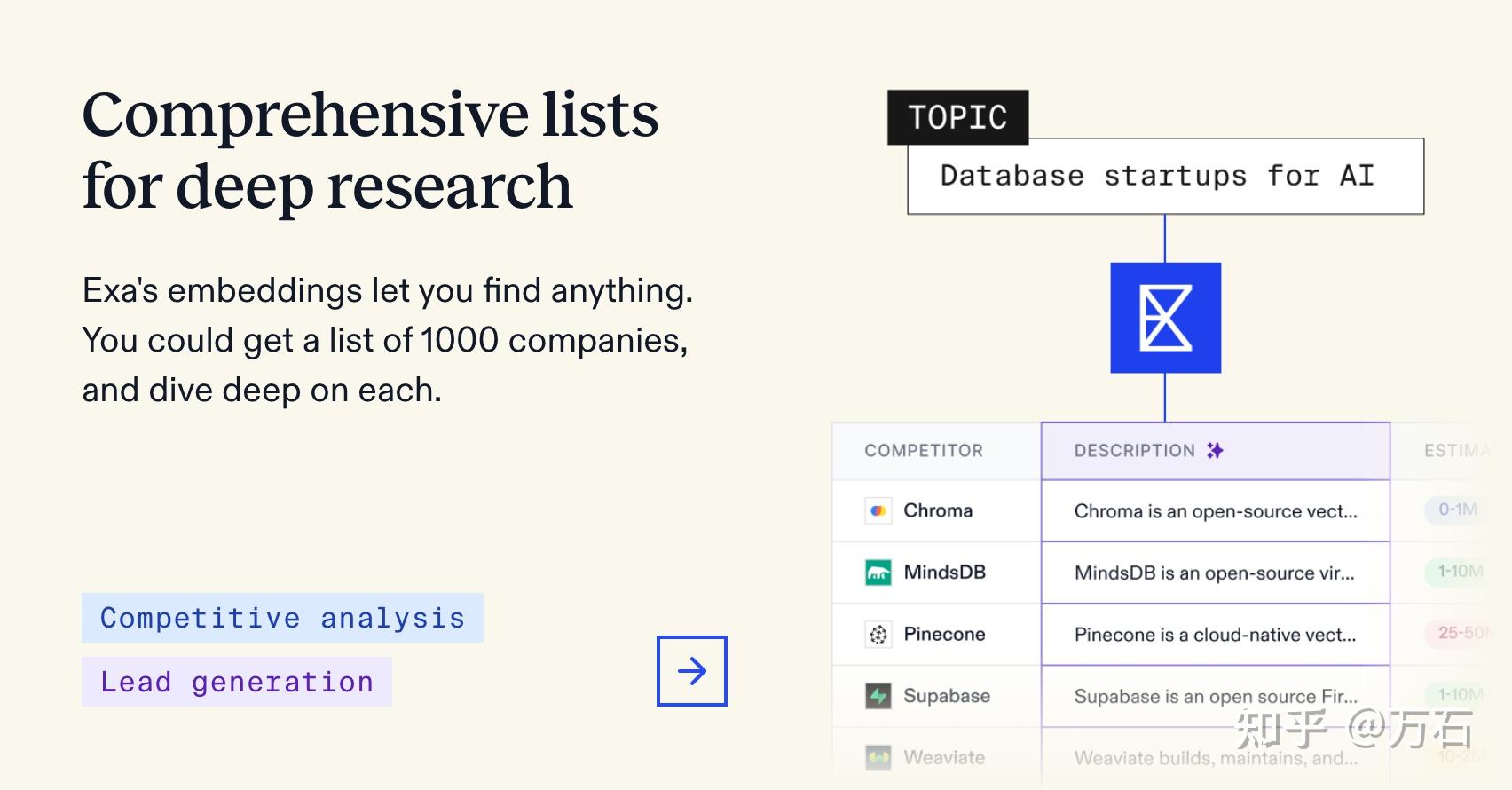The height and width of the screenshot is (790, 1512).
Task: Click the 1-10M badge beside MindsDB
Action: click(1455, 573)
